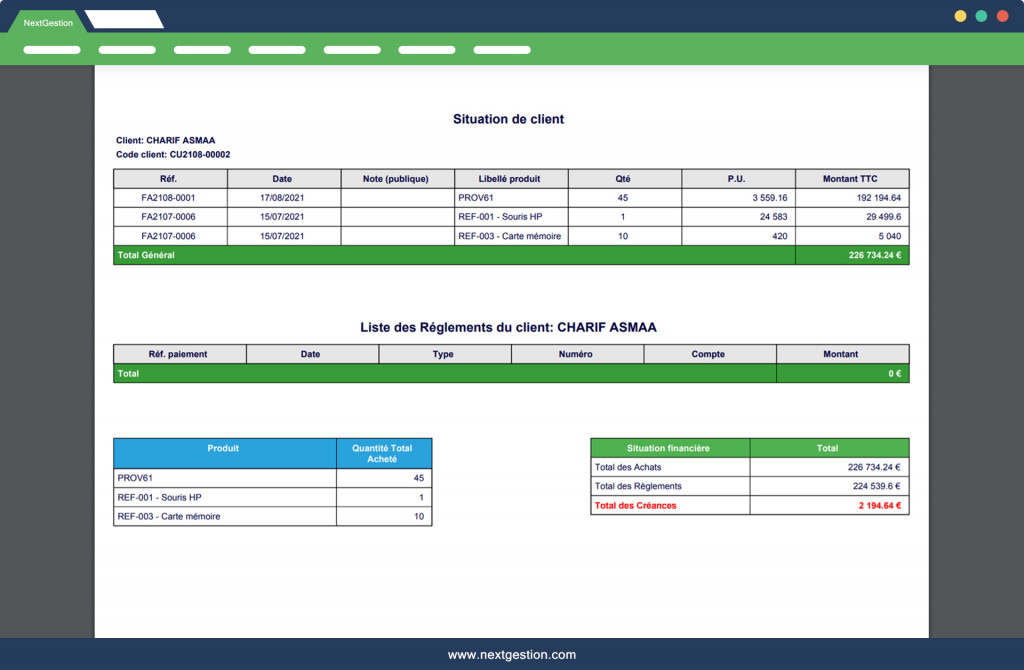The image size is (1024, 670).
Task: Click the Numéro column header
Action: 577,354
